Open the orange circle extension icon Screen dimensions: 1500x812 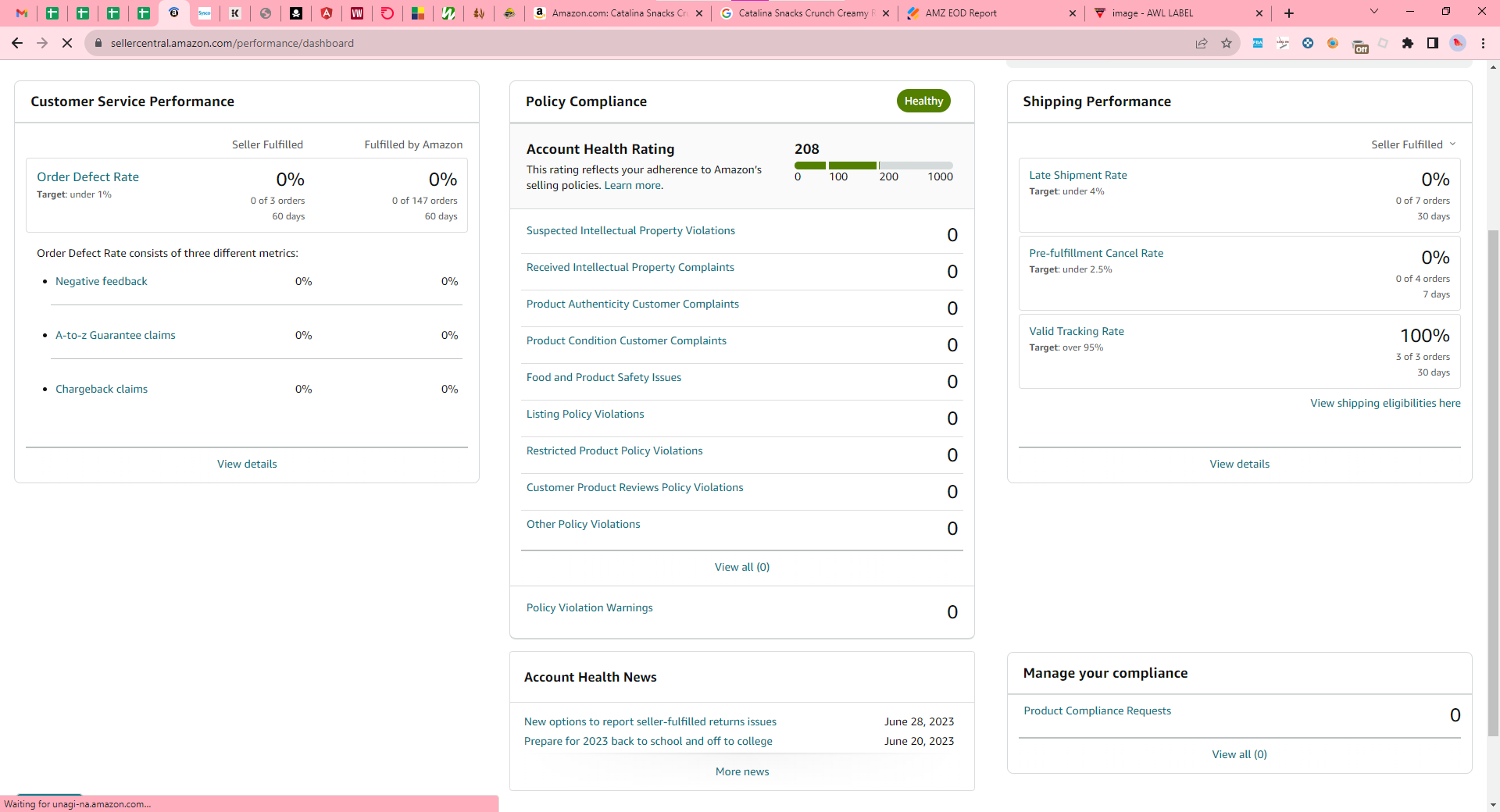[1333, 43]
